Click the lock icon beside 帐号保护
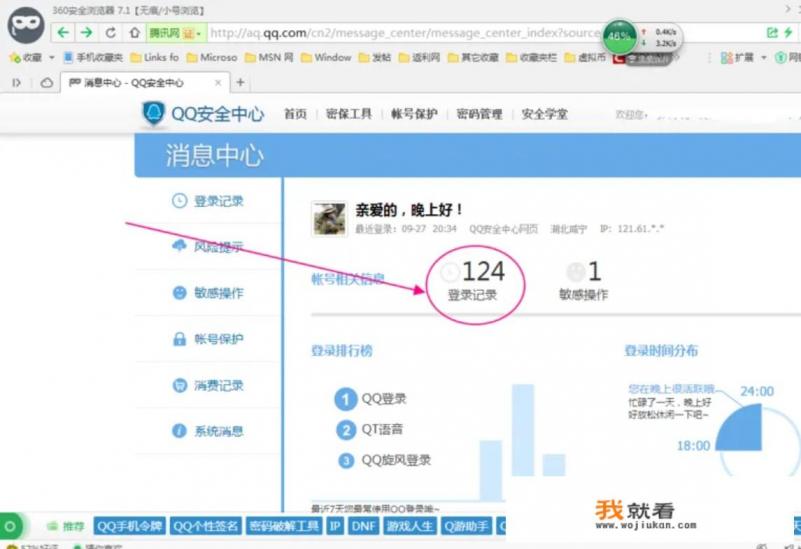Screen dimensions: 801x549 pyautogui.click(x=179, y=339)
